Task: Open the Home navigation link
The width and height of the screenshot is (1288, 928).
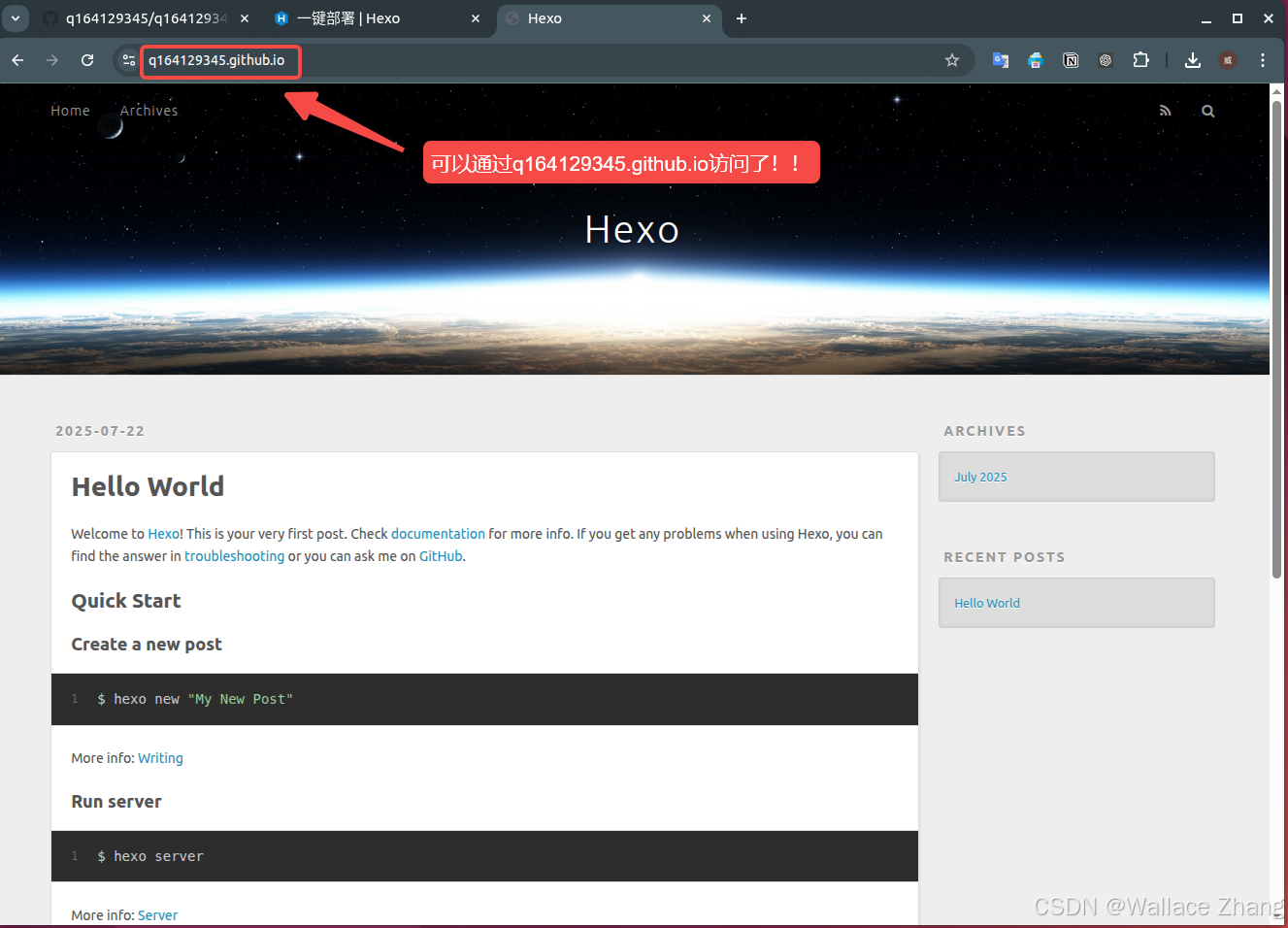Action: pos(70,111)
